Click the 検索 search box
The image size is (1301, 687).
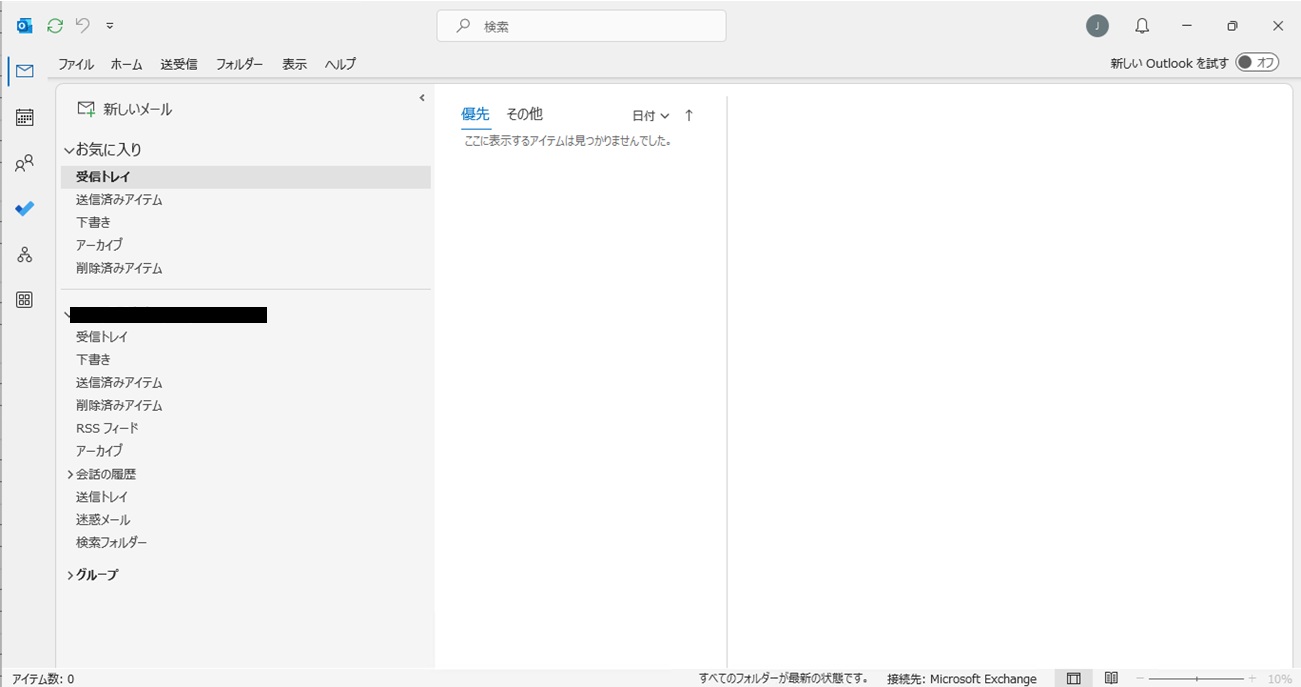point(581,26)
